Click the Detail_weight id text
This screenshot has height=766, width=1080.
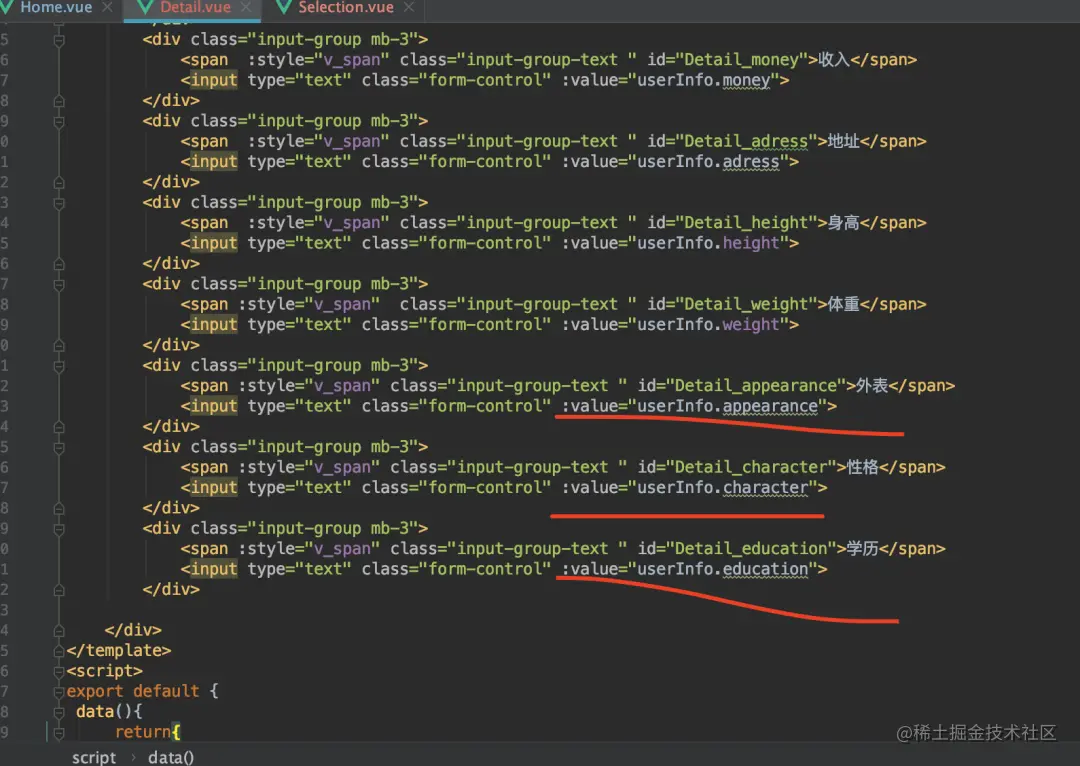pos(746,304)
